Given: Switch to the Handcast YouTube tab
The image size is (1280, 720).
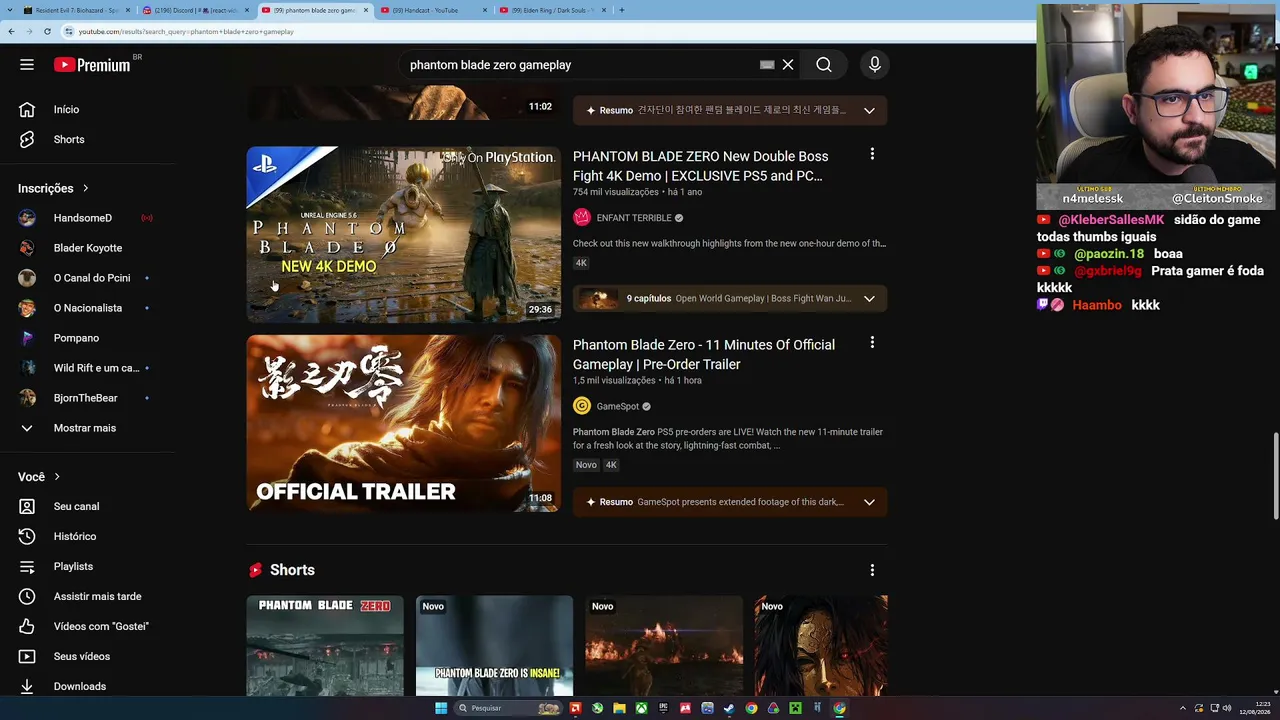Looking at the screenshot, I should (x=434, y=10).
